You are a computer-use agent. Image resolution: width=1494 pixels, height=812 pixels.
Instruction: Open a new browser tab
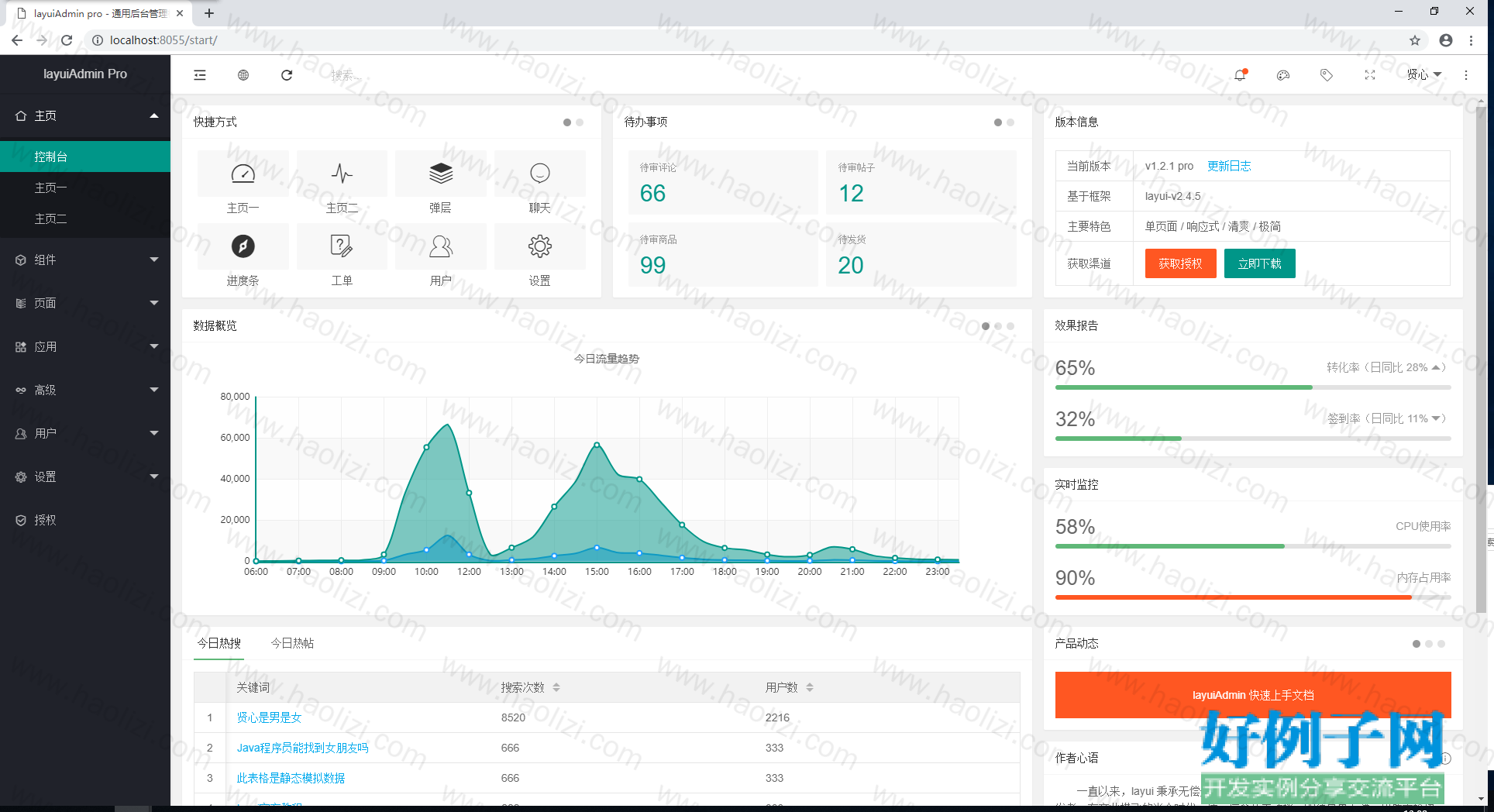coord(209,13)
